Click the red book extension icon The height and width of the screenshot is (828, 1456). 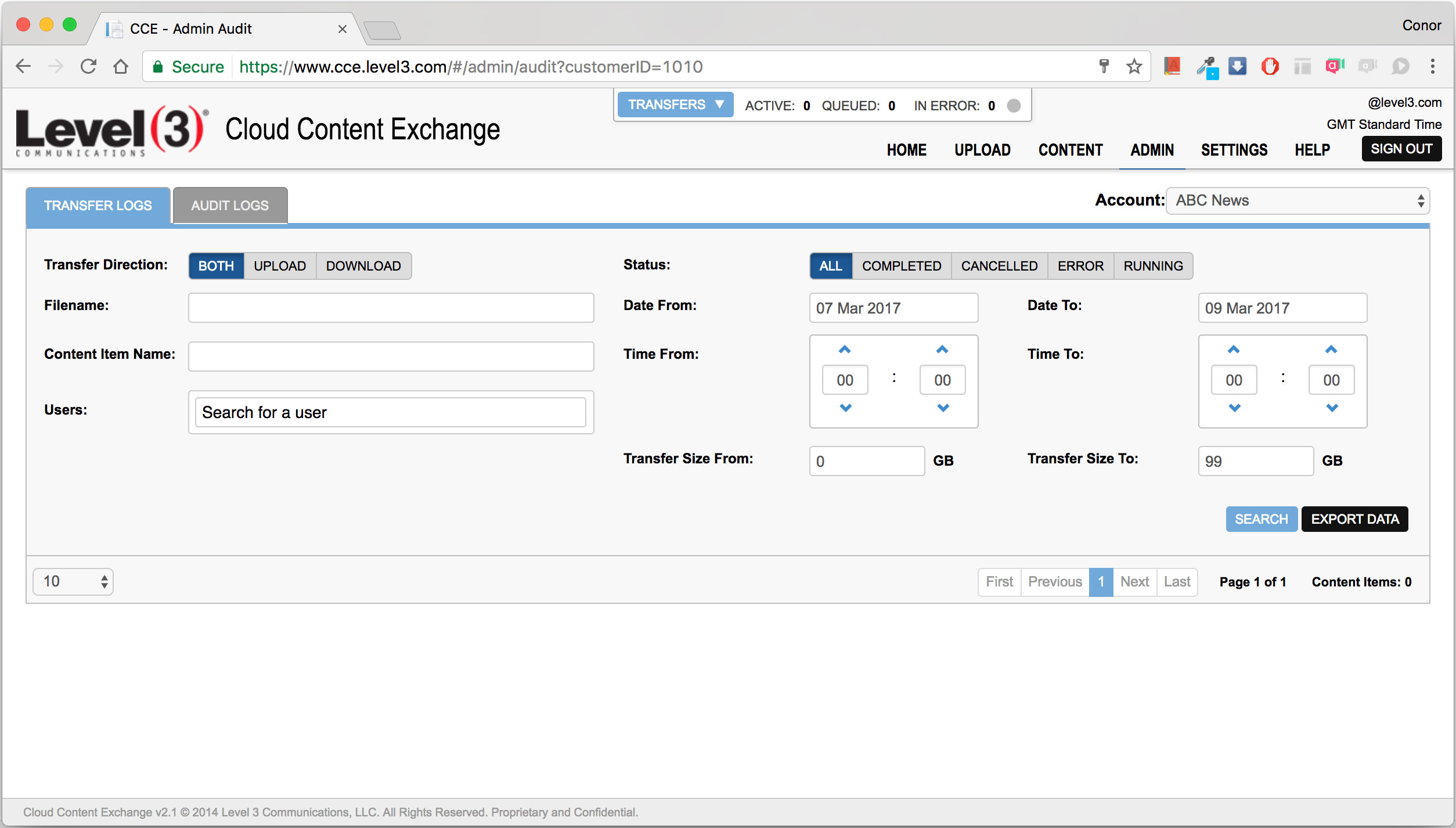click(x=1172, y=66)
